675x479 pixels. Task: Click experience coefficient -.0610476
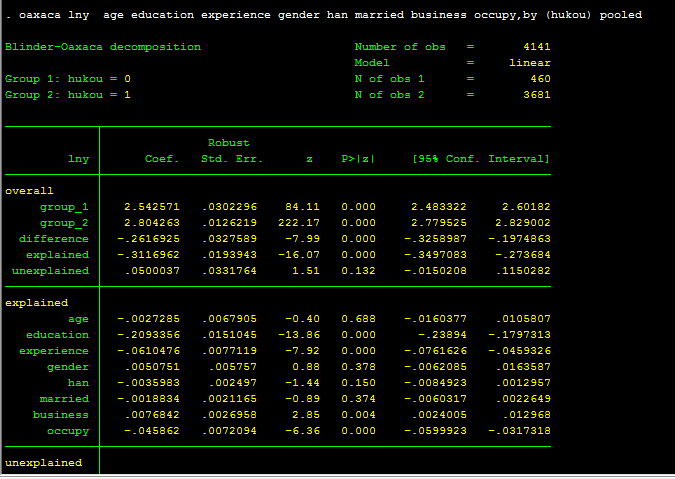[148, 350]
